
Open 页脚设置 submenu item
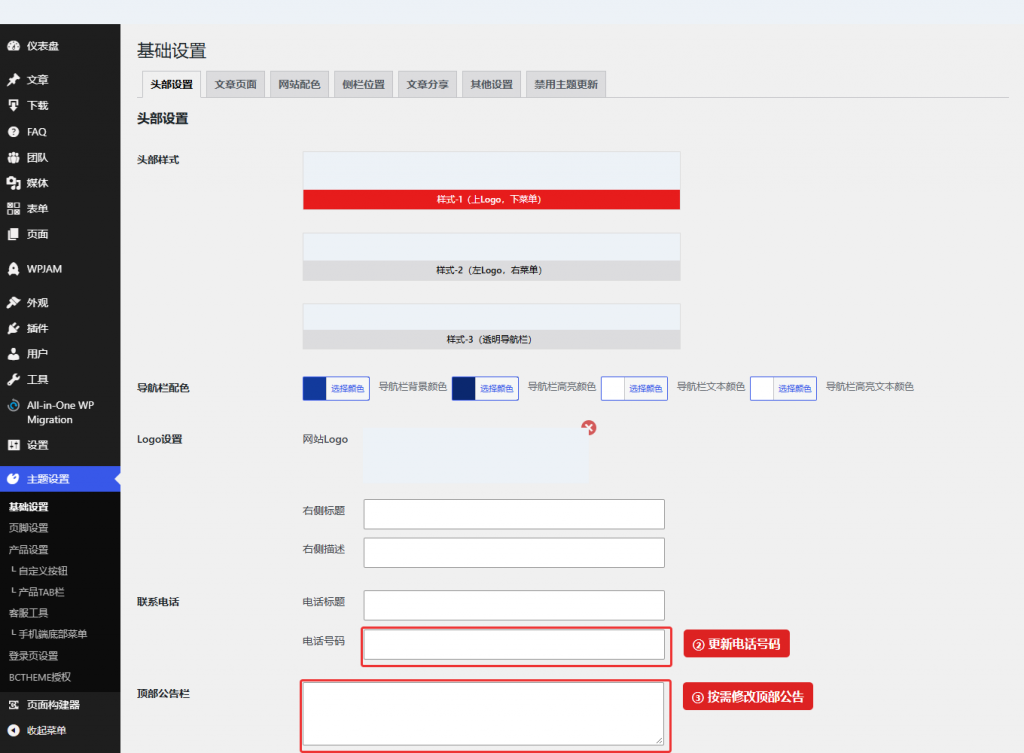29,528
